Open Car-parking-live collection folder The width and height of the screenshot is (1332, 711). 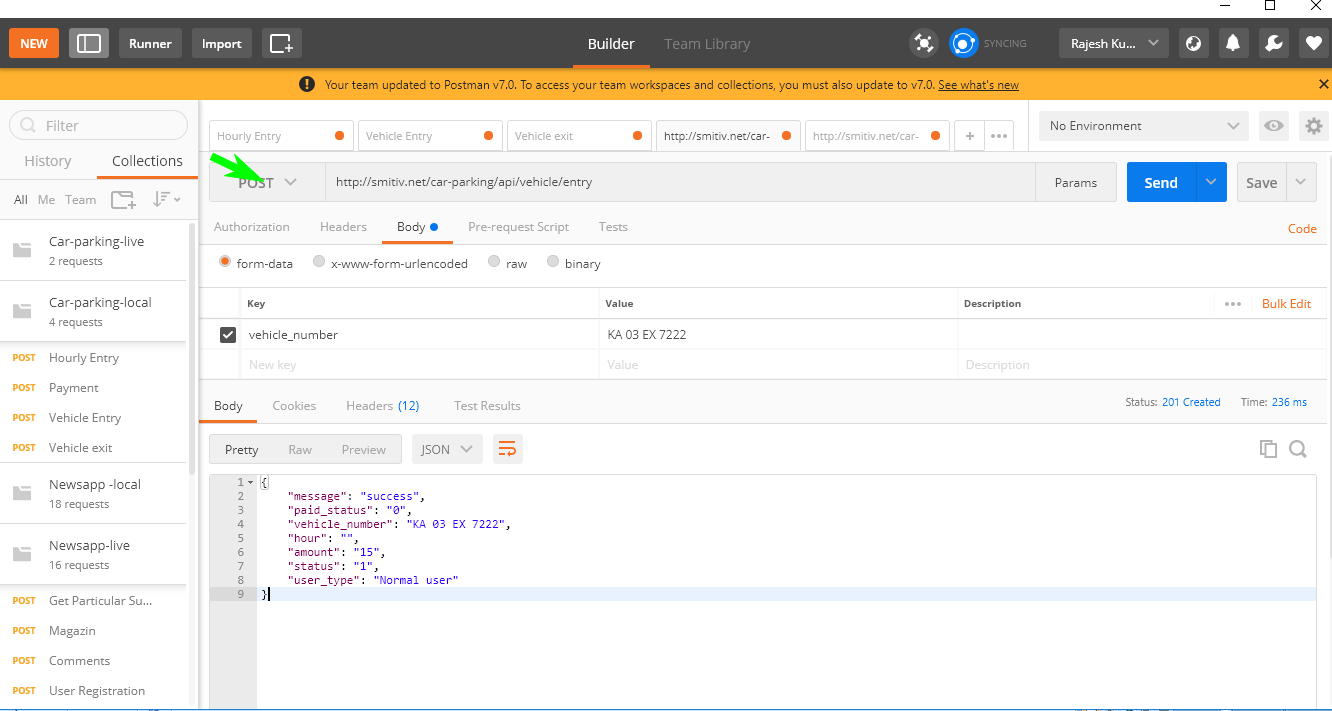point(93,250)
